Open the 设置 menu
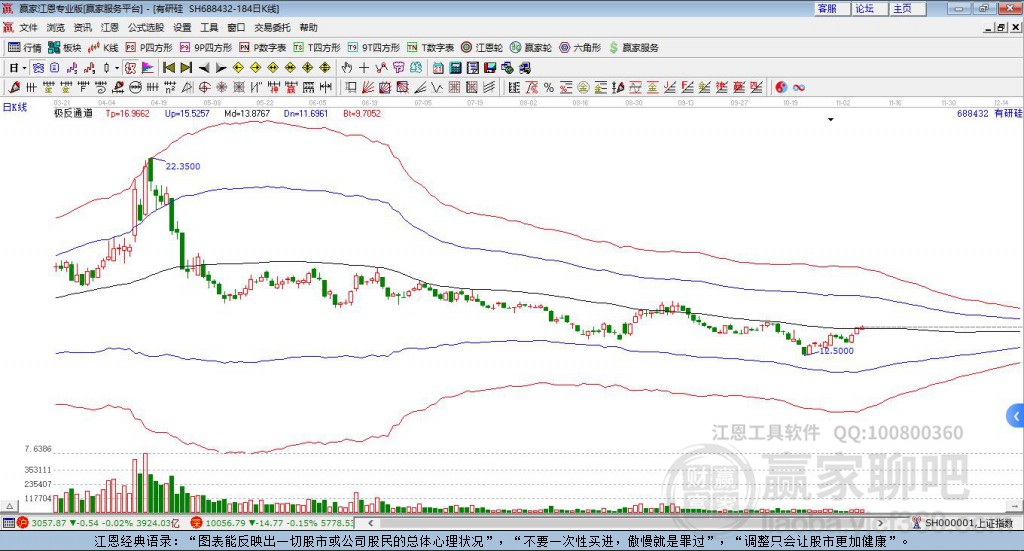This screenshot has width=1024, height=551. (x=182, y=27)
